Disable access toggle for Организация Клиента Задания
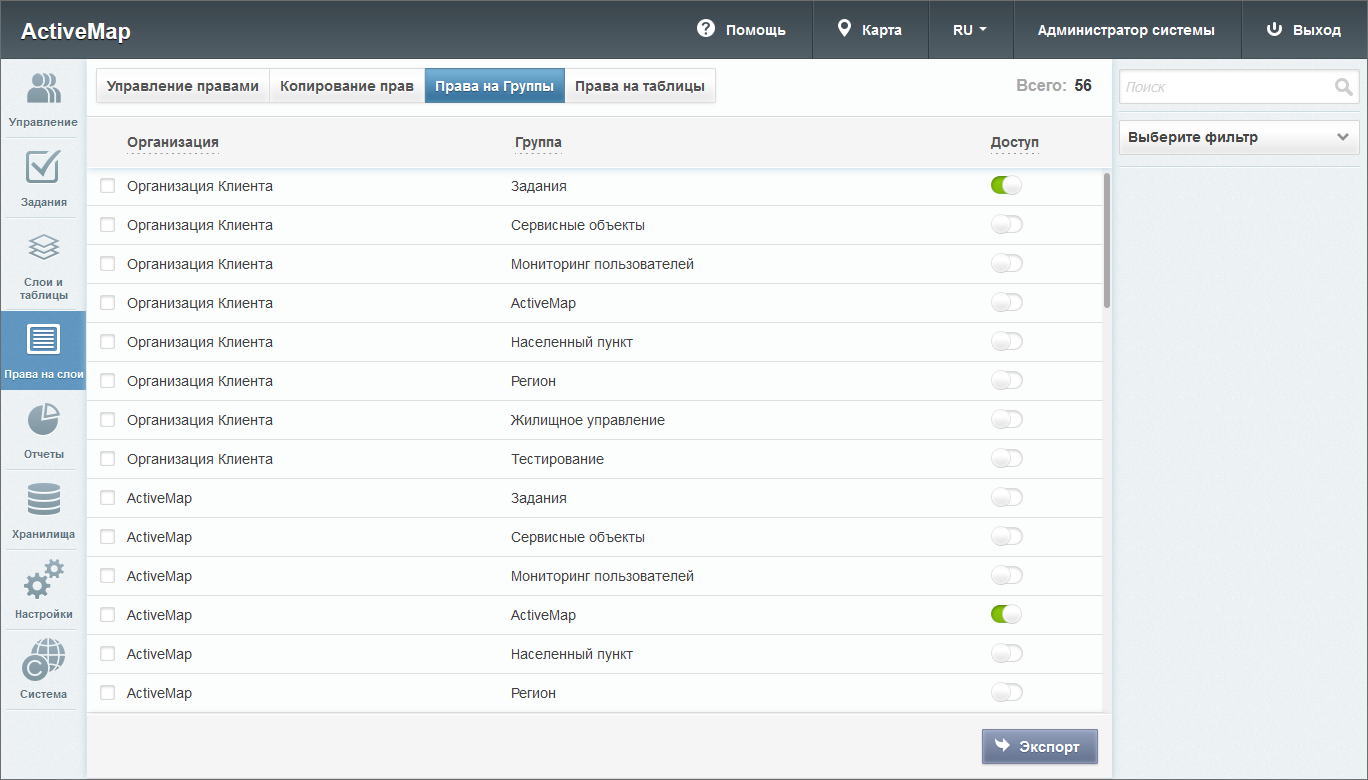This screenshot has height=780, width=1368. [x=1006, y=186]
